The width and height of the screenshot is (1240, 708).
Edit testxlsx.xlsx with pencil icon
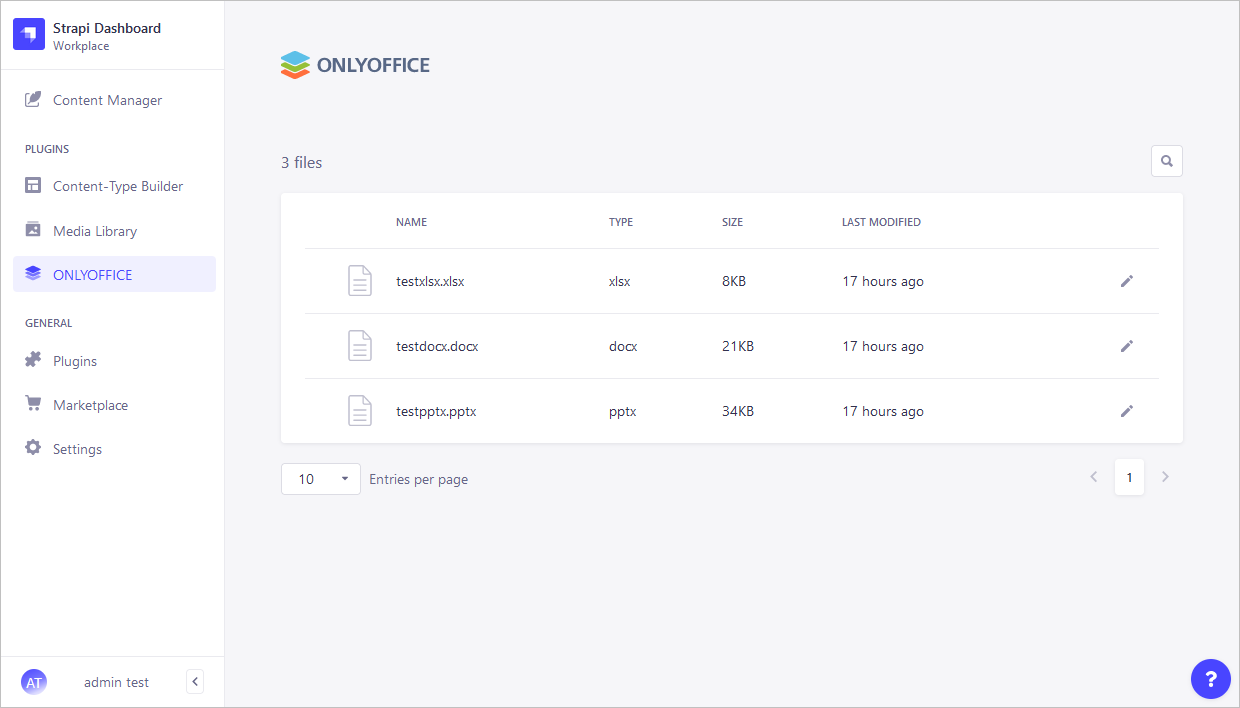click(x=1127, y=281)
